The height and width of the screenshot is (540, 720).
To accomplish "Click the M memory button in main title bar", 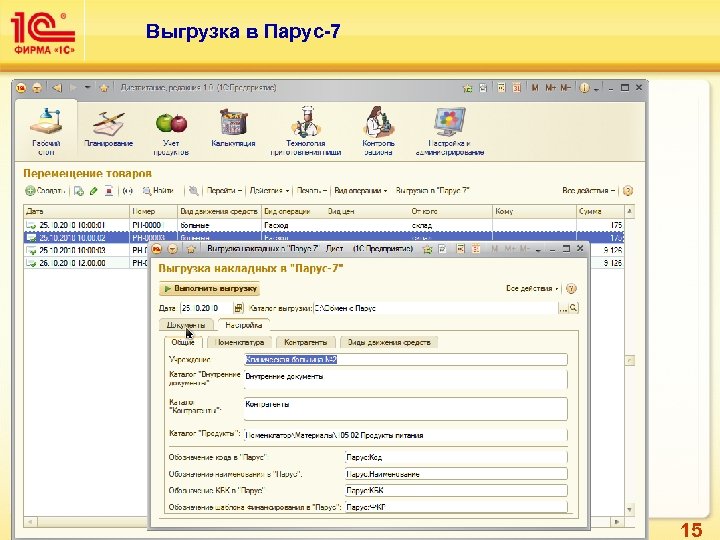I will [534, 87].
